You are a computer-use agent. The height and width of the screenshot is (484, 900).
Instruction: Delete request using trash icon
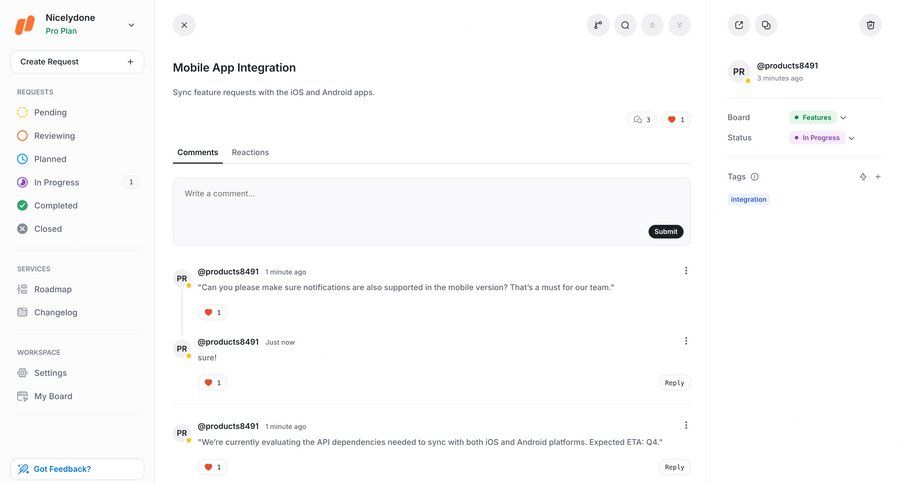(x=871, y=25)
